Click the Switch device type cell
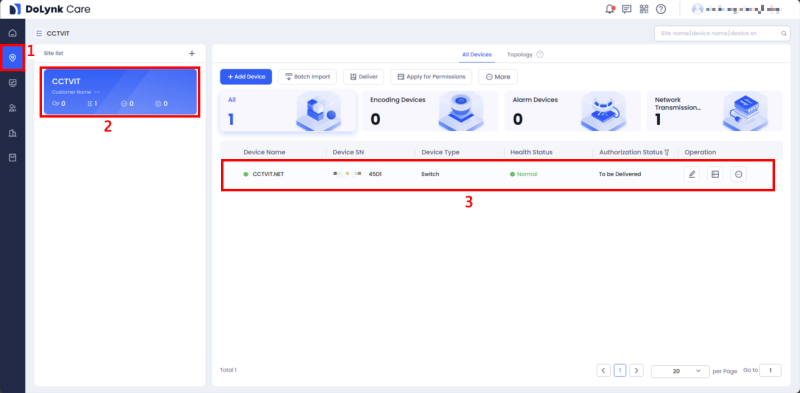 click(430, 174)
